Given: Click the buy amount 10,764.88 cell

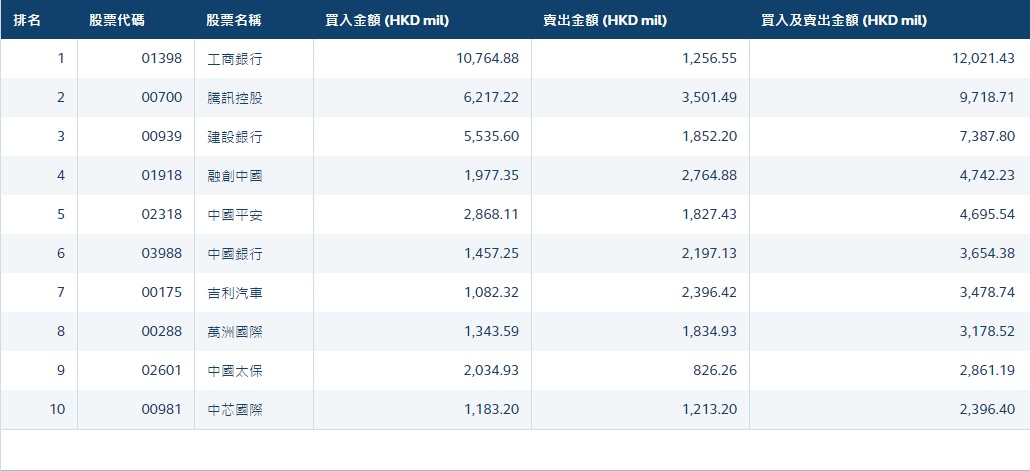Looking at the screenshot, I should [487, 59].
